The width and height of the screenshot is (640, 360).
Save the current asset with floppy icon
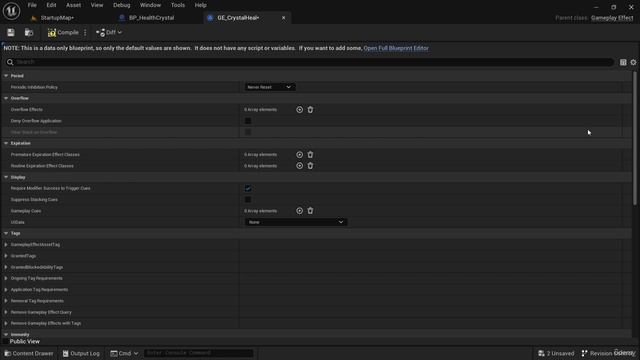click(x=11, y=33)
